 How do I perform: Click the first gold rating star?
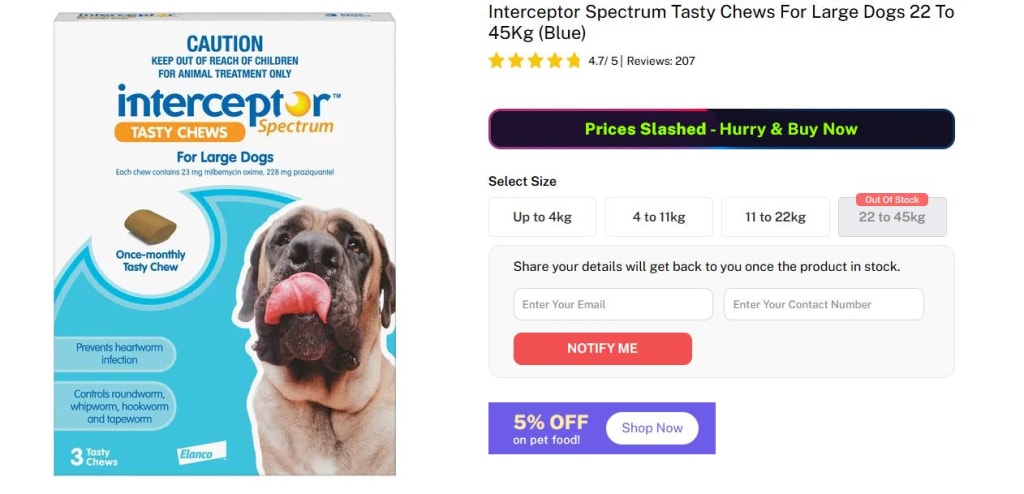pos(497,61)
